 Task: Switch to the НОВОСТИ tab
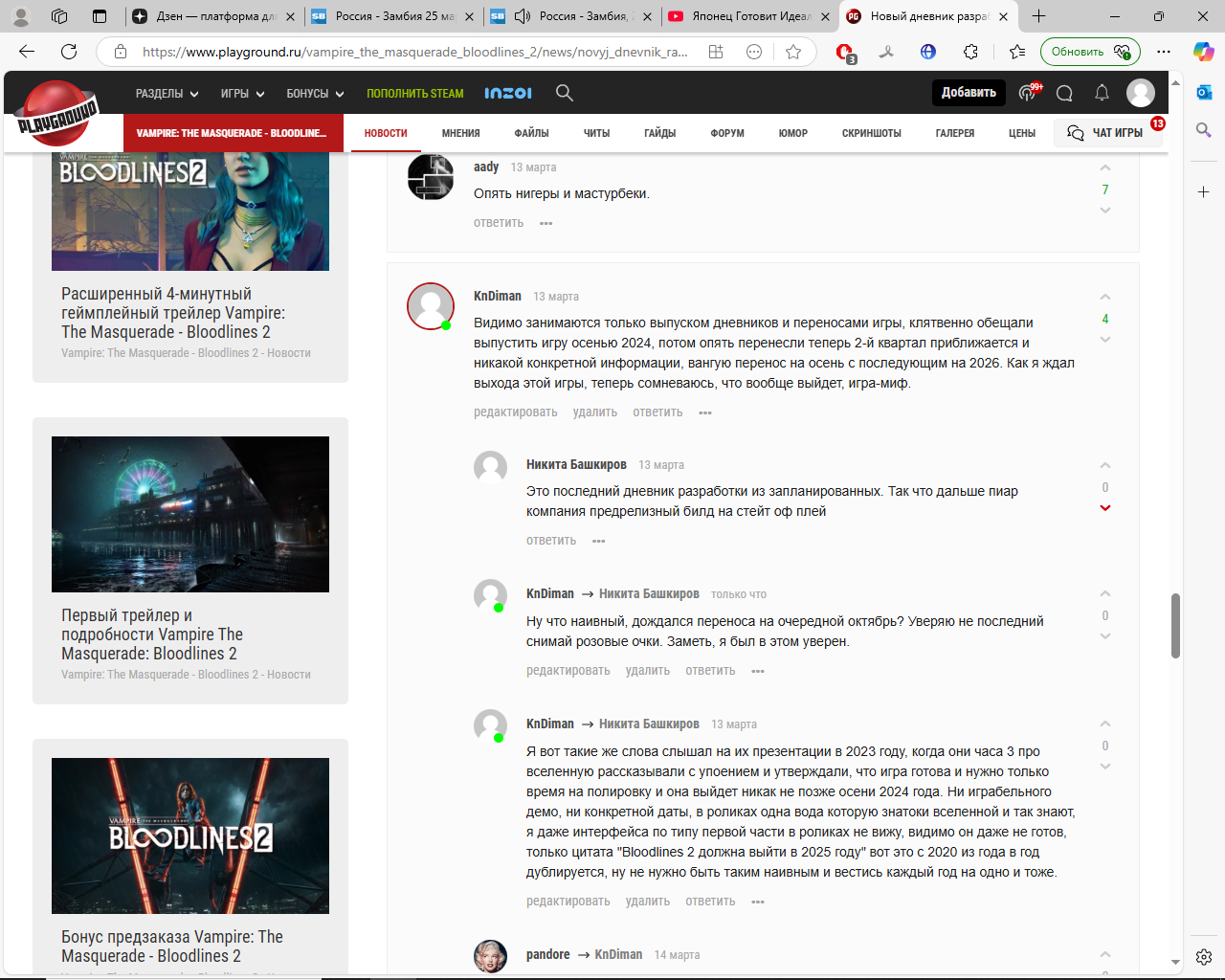click(386, 133)
